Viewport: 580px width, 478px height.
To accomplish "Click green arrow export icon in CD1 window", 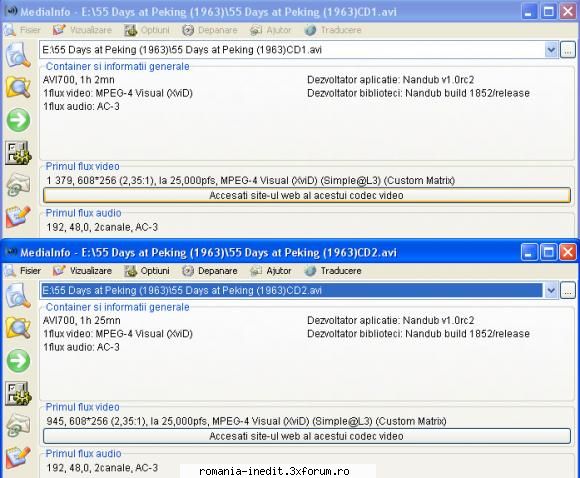I will coord(18,120).
